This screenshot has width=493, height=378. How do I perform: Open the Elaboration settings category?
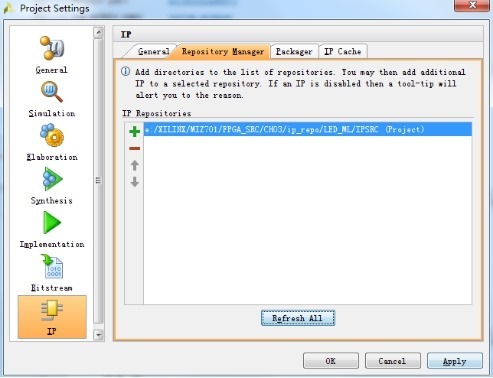(52, 142)
